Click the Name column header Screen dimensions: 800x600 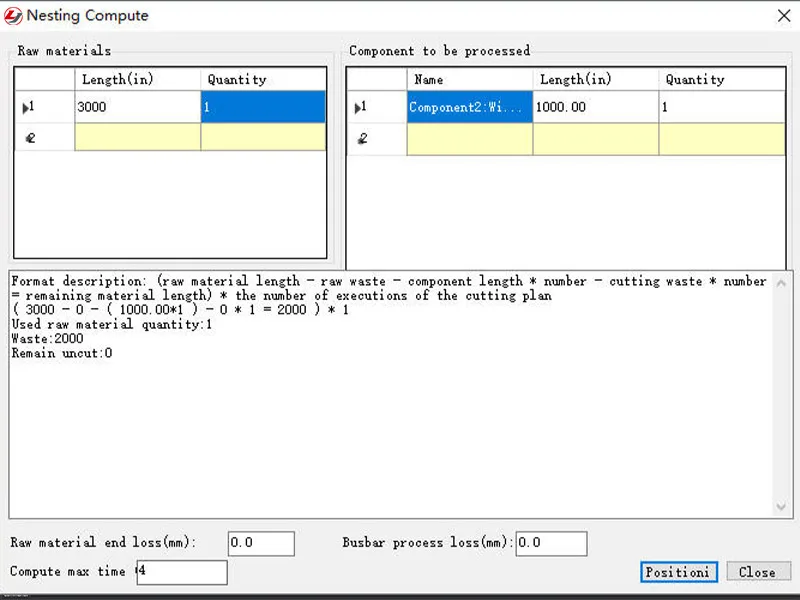(x=469, y=80)
